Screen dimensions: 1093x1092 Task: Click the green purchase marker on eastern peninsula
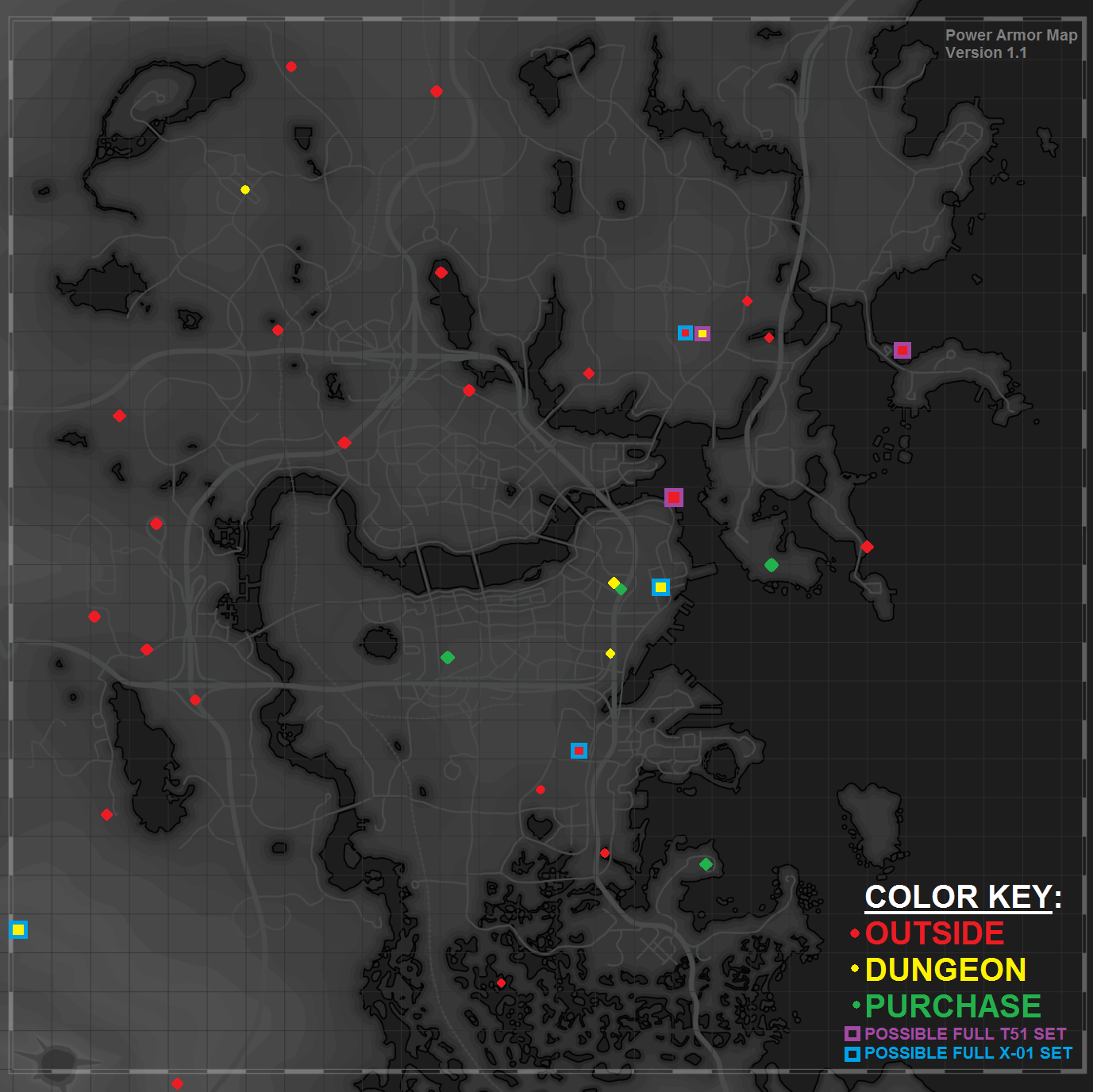772,565
